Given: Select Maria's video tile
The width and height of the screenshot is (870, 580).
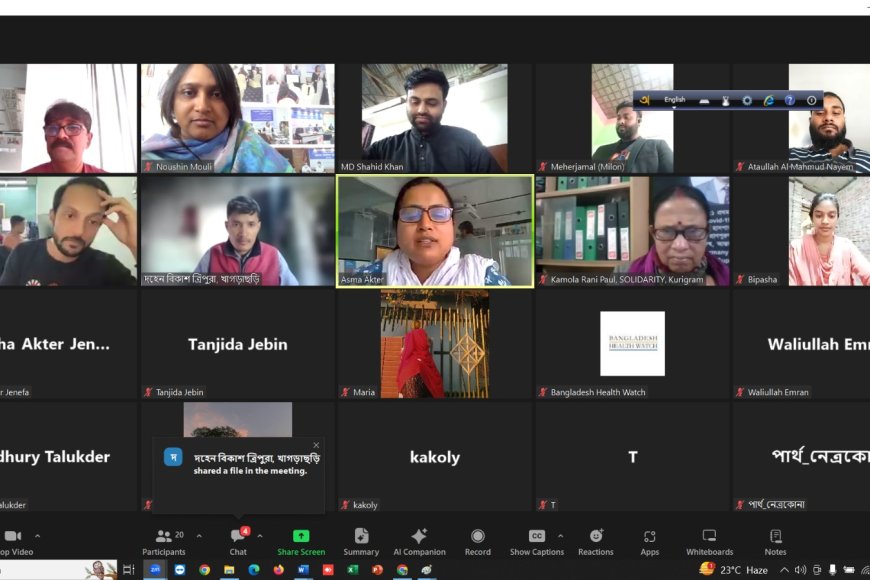Looking at the screenshot, I should pos(435,344).
